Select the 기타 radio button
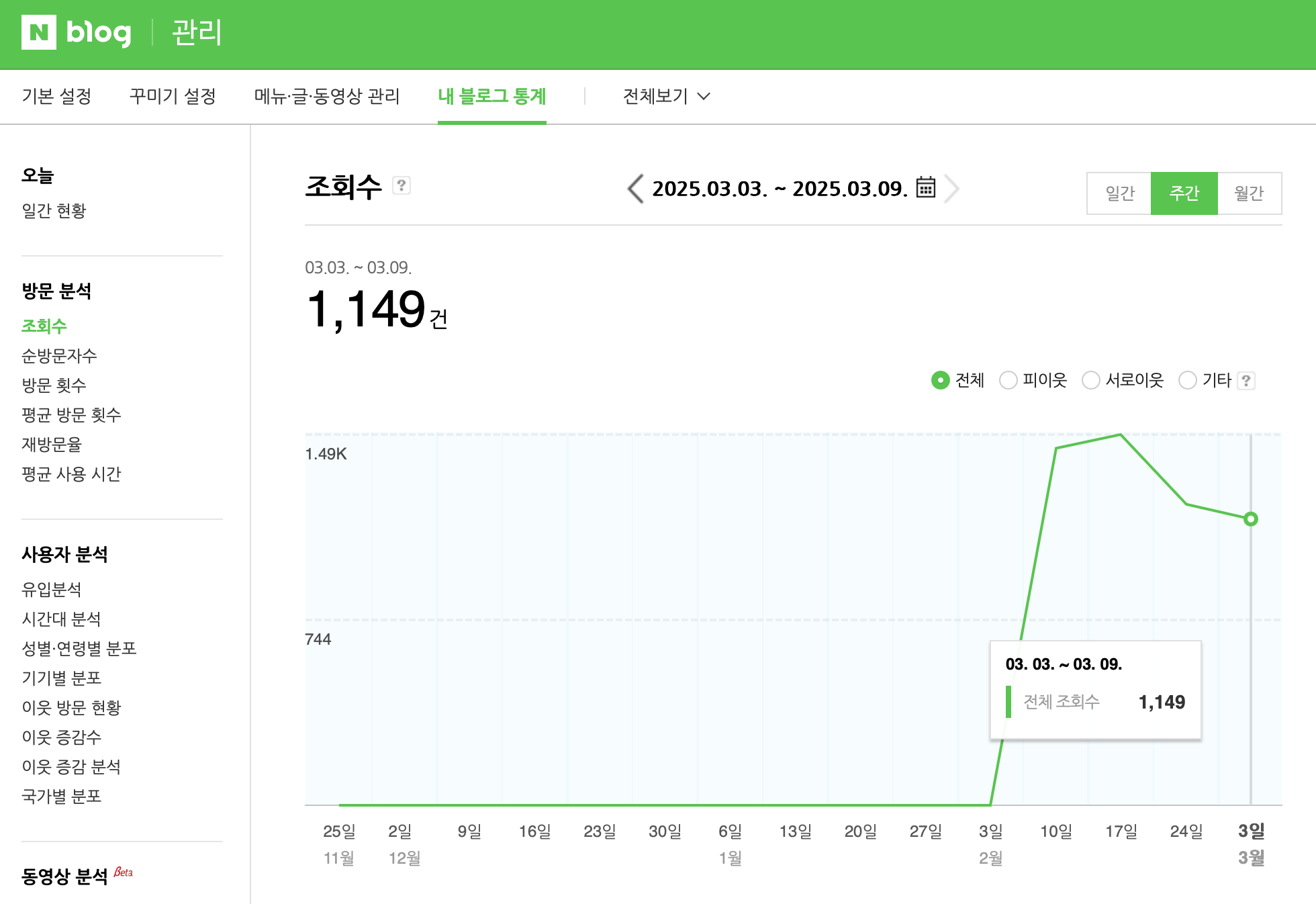Image resolution: width=1316 pixels, height=904 pixels. 1188,381
